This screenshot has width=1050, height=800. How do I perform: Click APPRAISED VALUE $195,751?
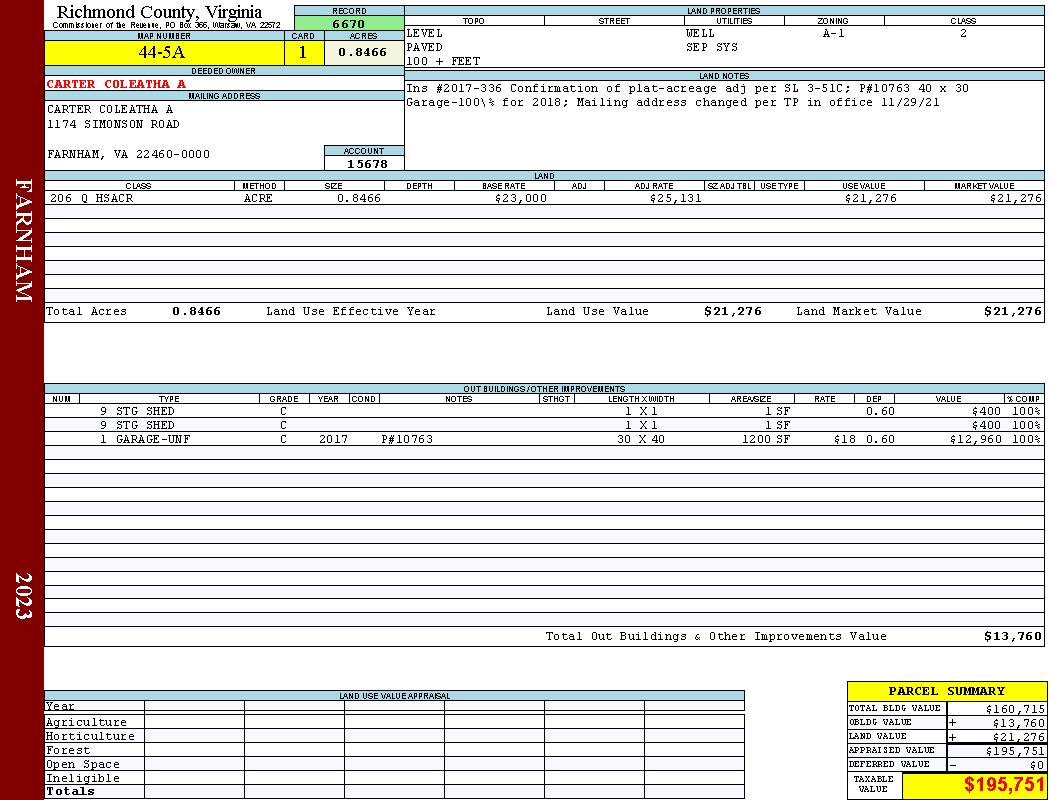1015,751
